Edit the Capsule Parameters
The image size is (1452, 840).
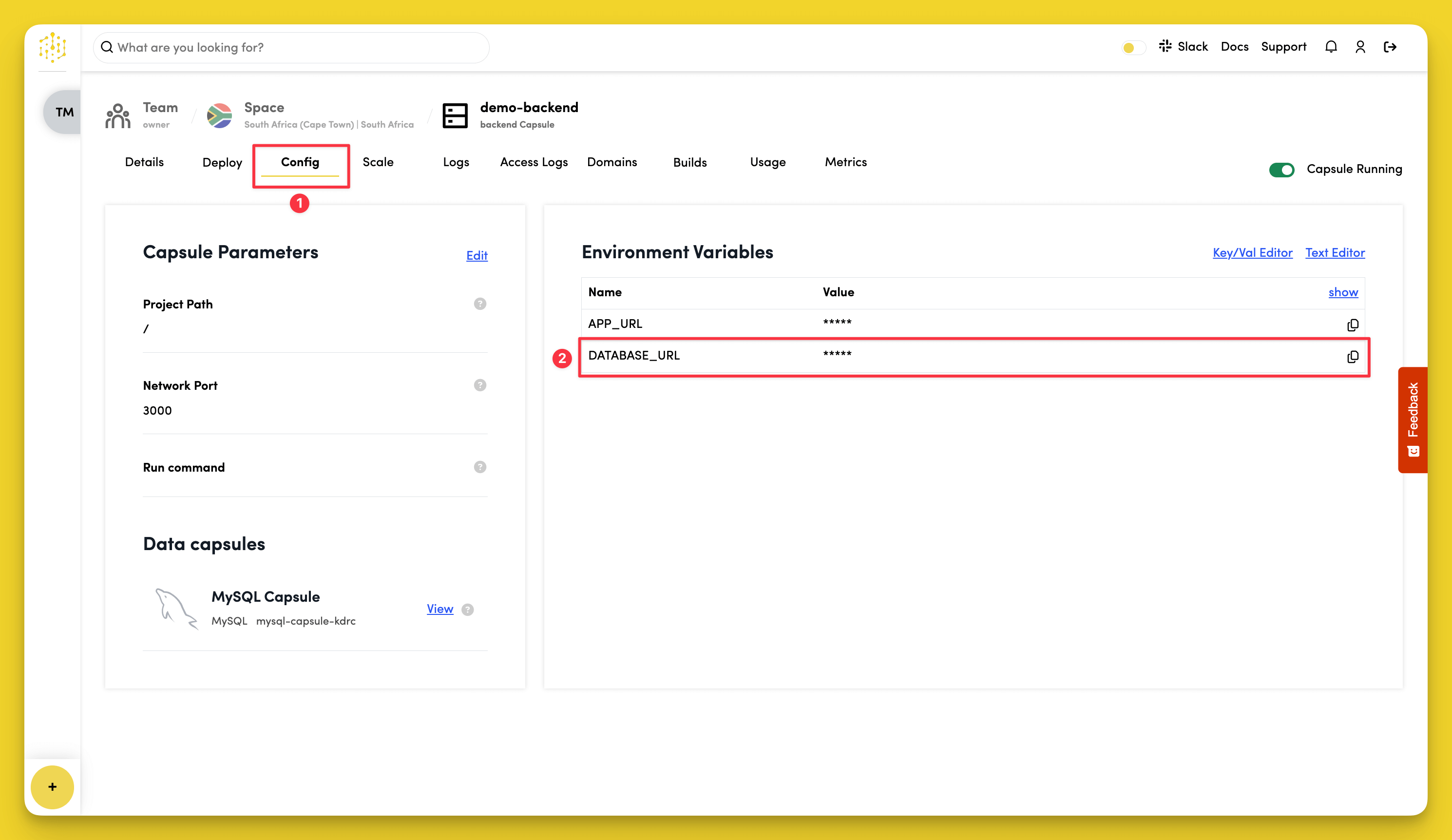pos(477,255)
